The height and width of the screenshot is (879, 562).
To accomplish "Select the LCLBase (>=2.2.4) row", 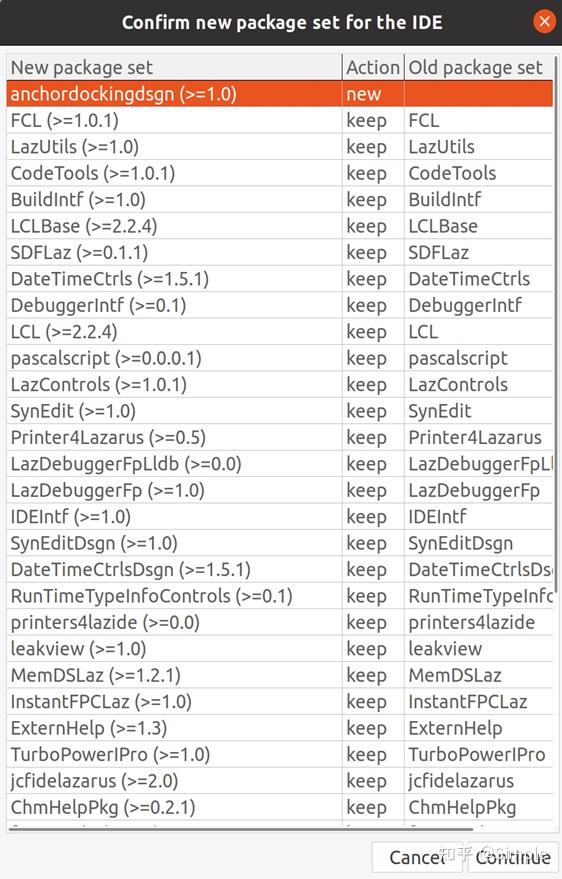I will [280, 226].
